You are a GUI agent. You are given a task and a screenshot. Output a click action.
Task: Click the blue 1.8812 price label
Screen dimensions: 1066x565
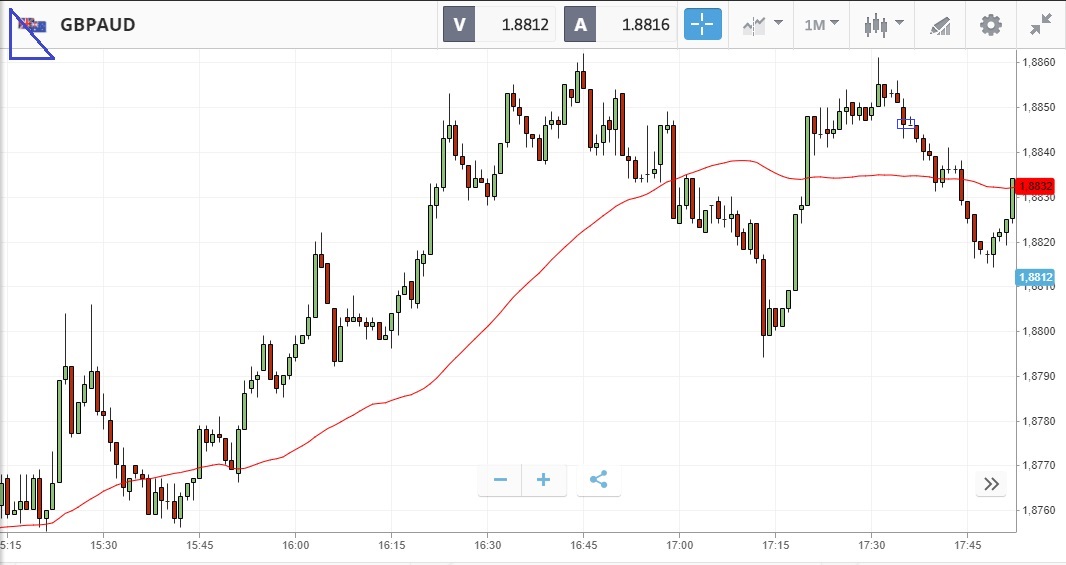point(1034,277)
